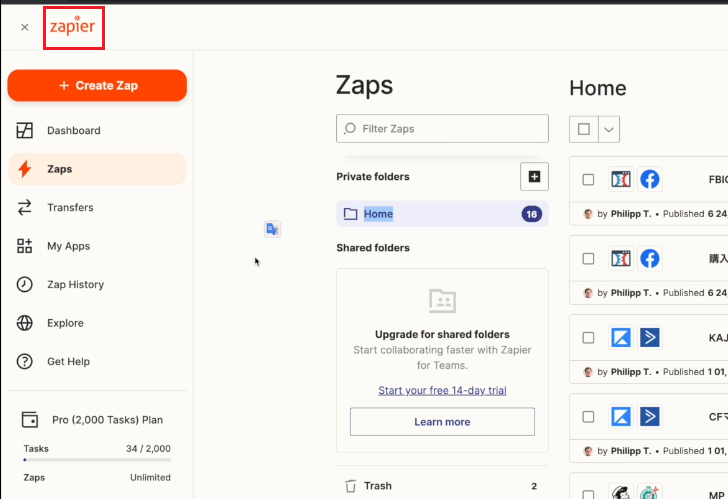The width and height of the screenshot is (728, 499).
Task: Click the Tasks 34 / 2,000 value
Action: point(148,449)
